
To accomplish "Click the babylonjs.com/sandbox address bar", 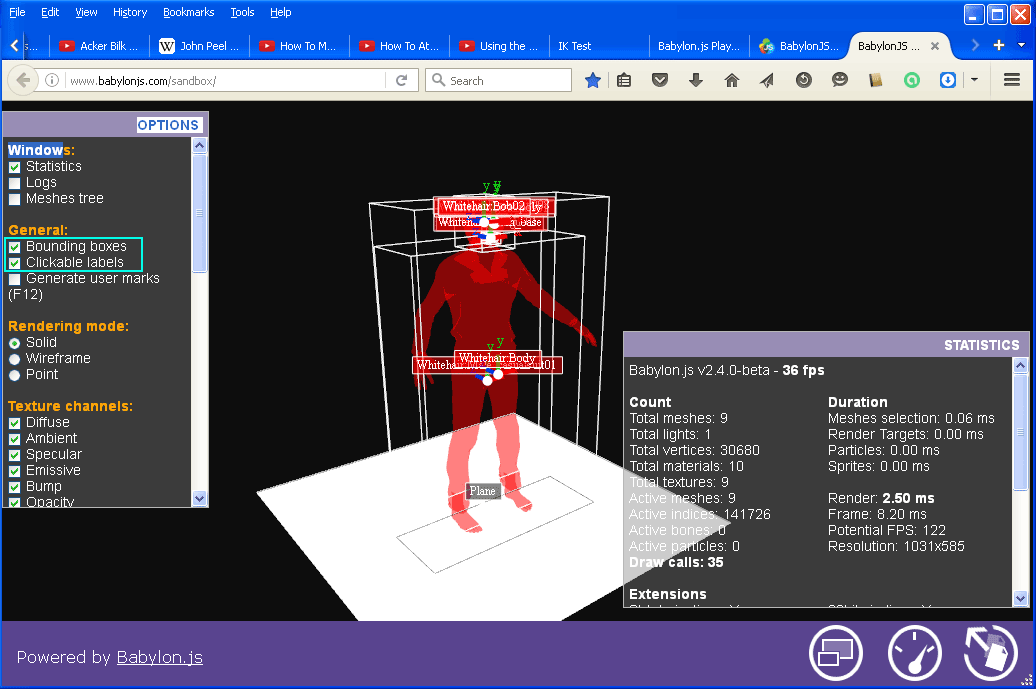I will 225,81.
